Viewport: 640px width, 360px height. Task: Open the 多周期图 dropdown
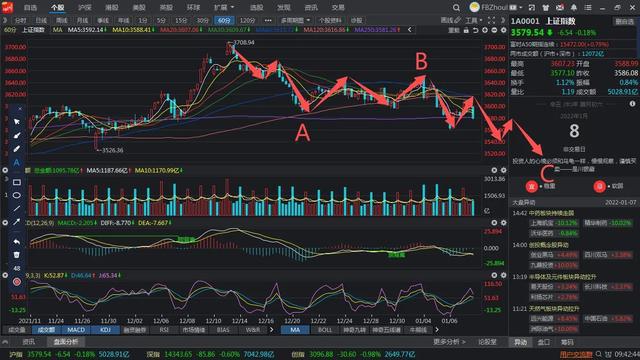pos(296,20)
